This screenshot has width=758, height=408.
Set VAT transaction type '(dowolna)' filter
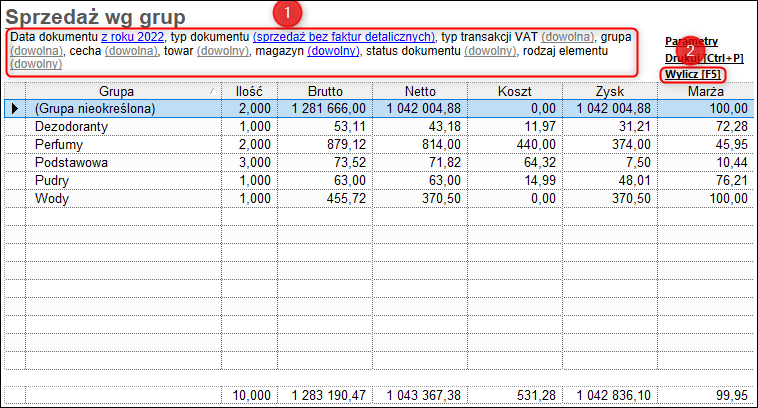(568, 37)
